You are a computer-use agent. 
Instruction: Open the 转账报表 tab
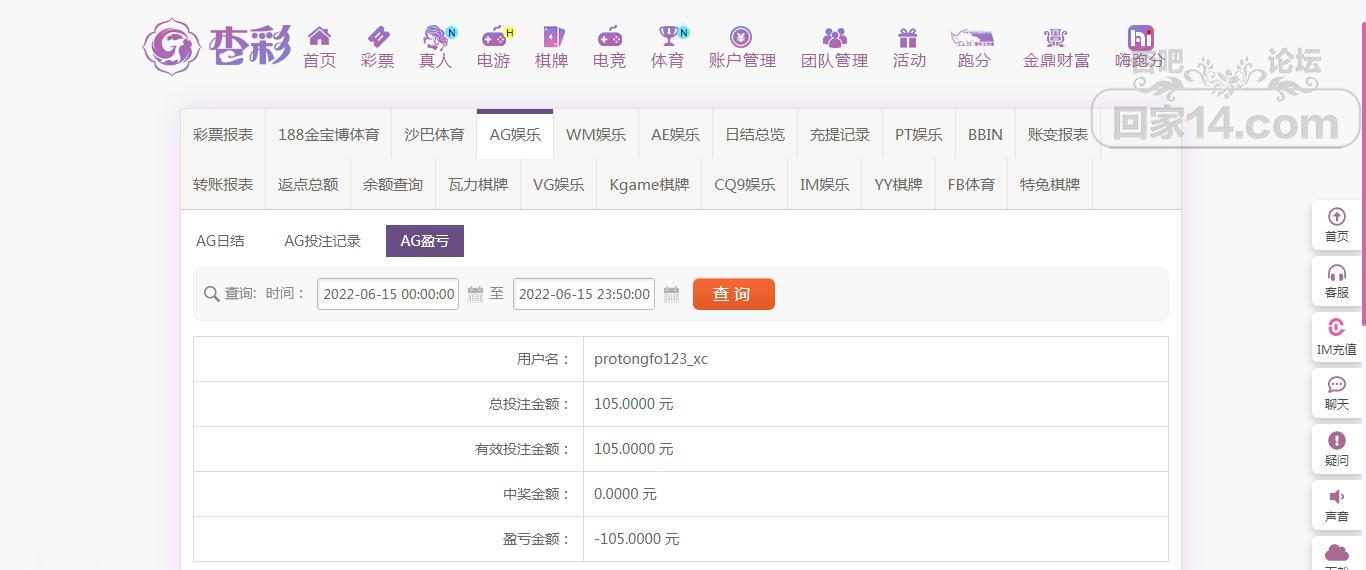pyautogui.click(x=223, y=184)
